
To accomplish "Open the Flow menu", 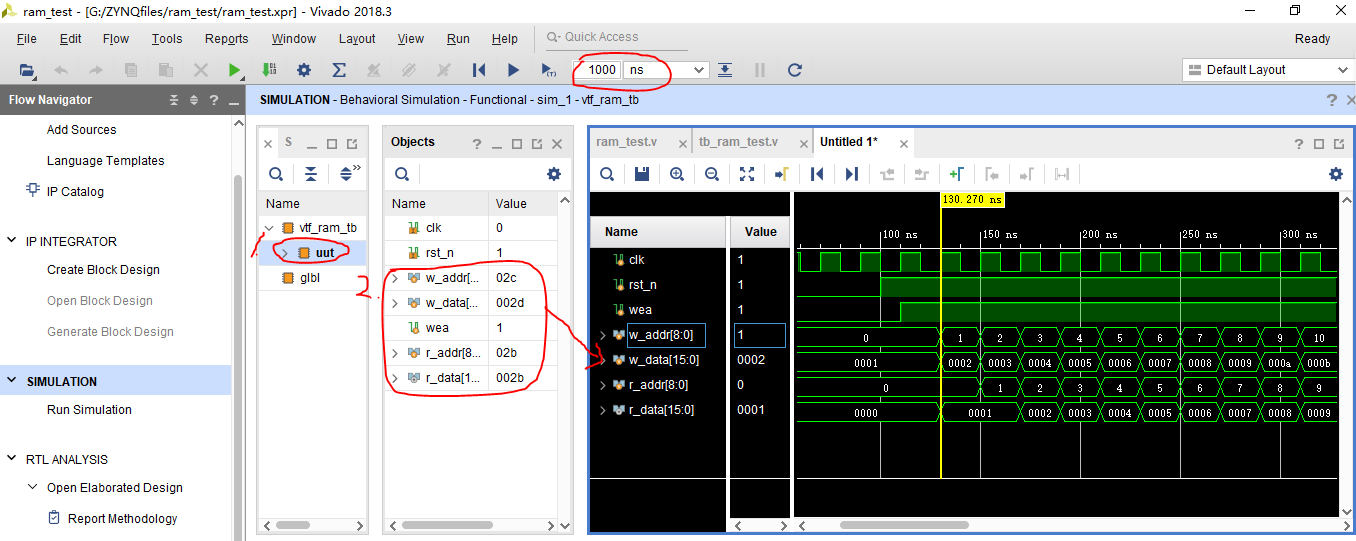I will click(x=116, y=39).
